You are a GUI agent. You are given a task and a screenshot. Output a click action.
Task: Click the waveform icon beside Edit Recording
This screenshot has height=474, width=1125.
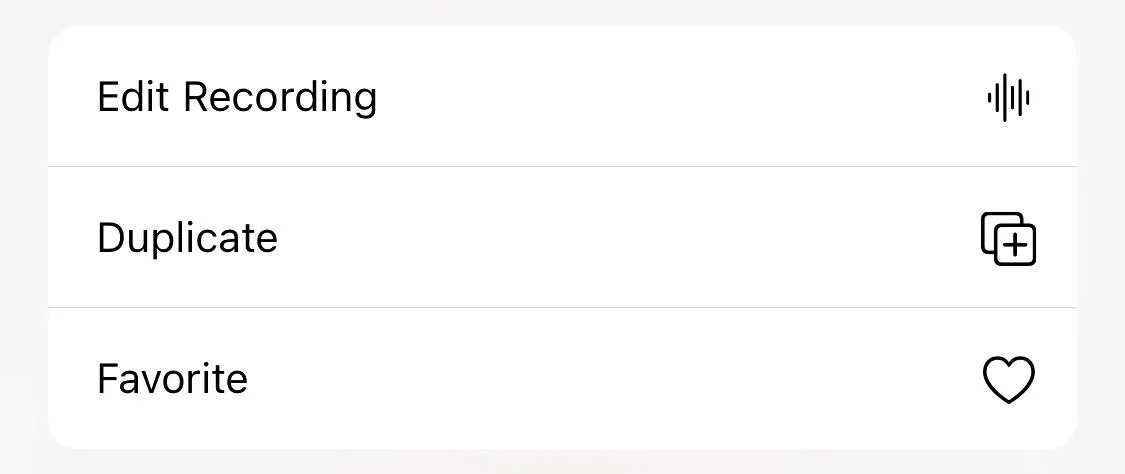coord(1008,98)
